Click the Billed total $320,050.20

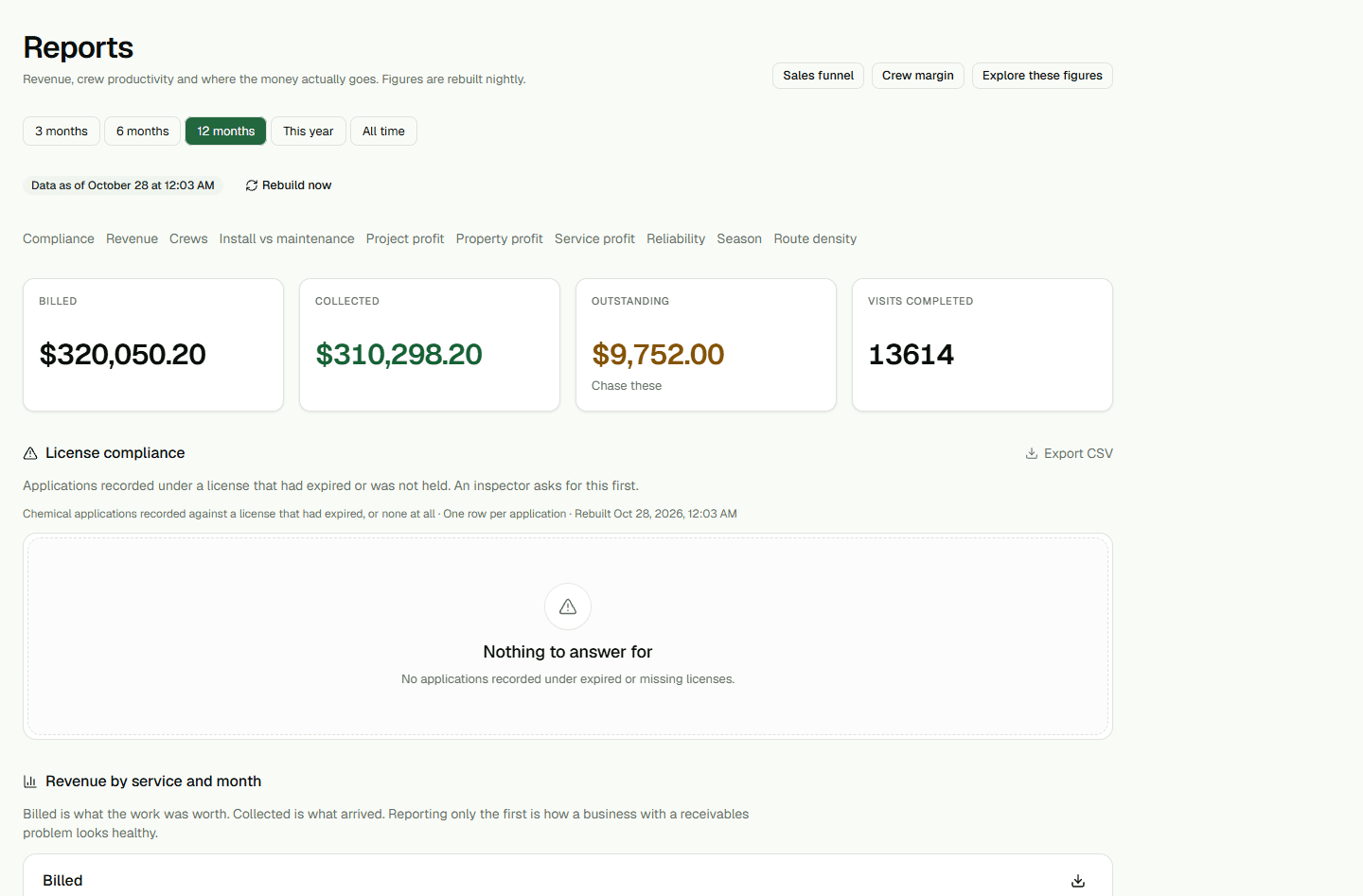pos(123,355)
